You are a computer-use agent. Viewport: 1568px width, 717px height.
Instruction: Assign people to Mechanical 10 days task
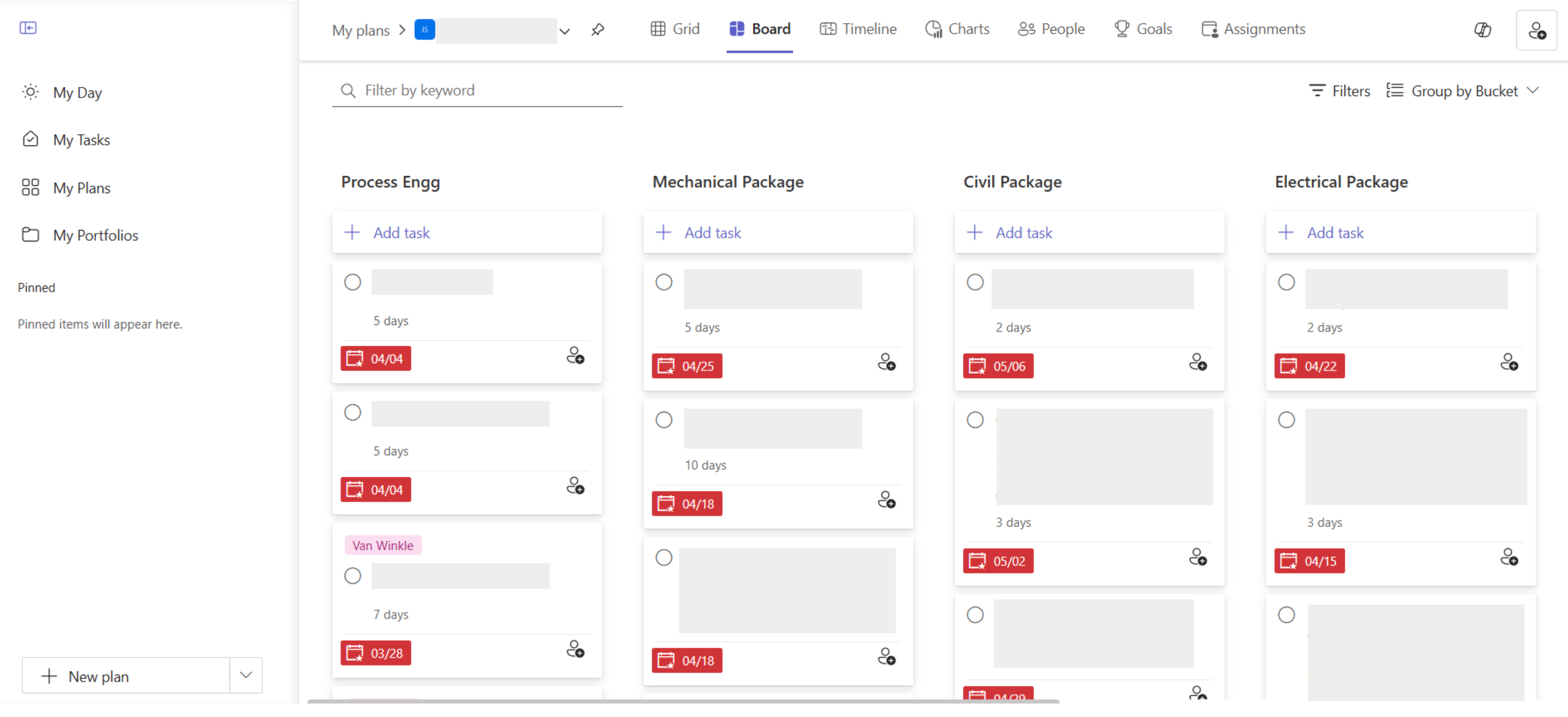(886, 500)
